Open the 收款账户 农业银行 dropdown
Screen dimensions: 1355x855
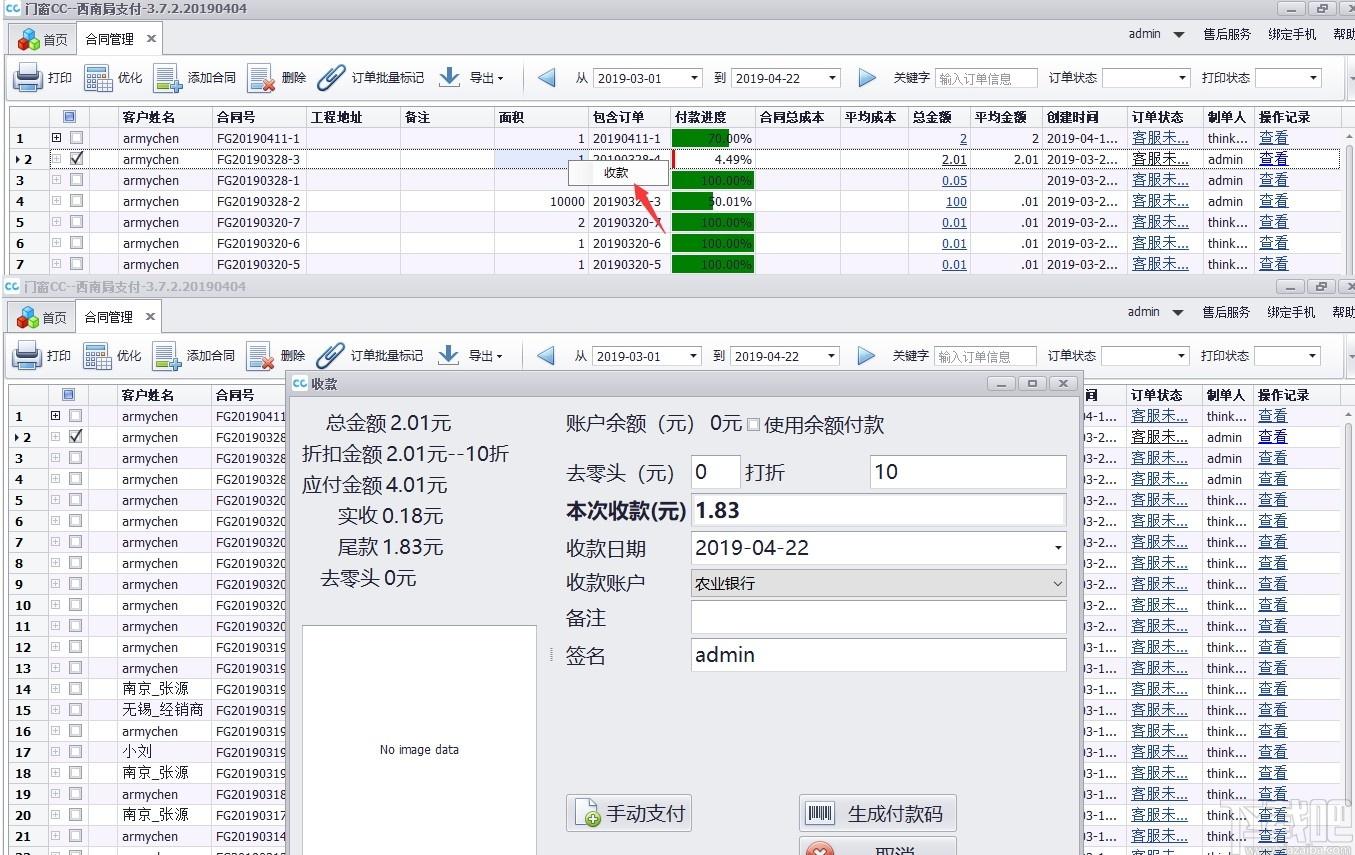pos(1058,583)
